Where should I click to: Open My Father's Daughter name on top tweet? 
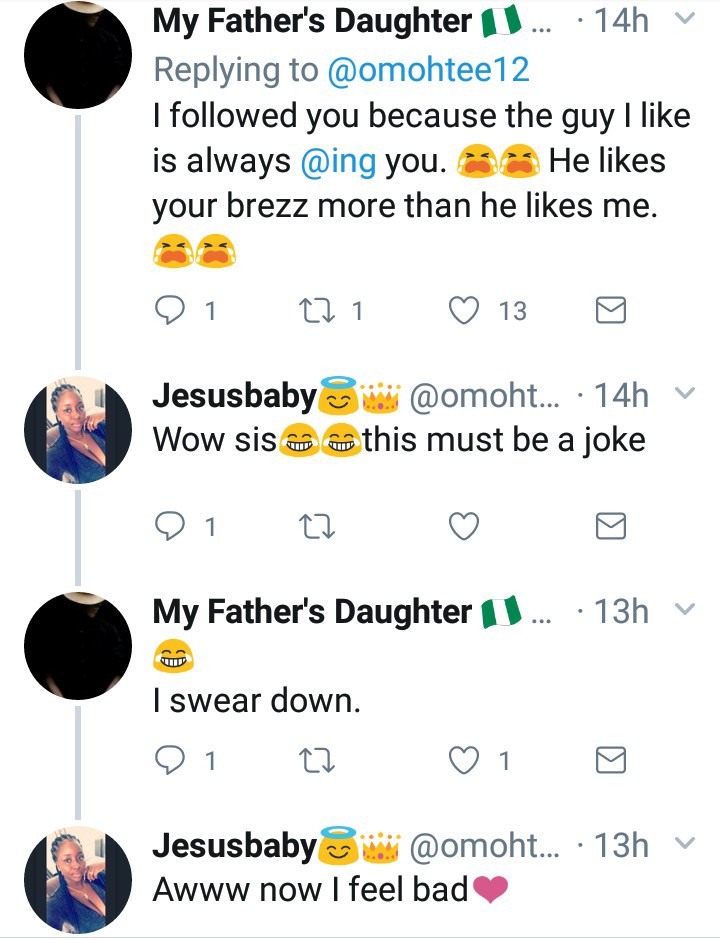[x=312, y=21]
